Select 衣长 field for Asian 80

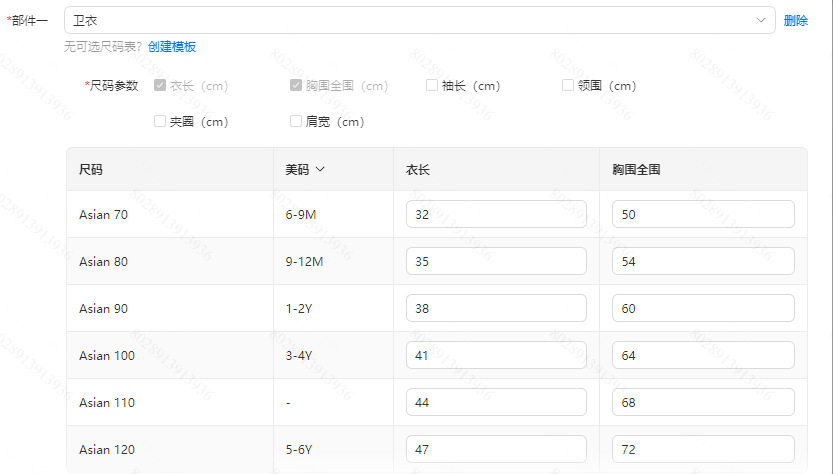click(496, 261)
